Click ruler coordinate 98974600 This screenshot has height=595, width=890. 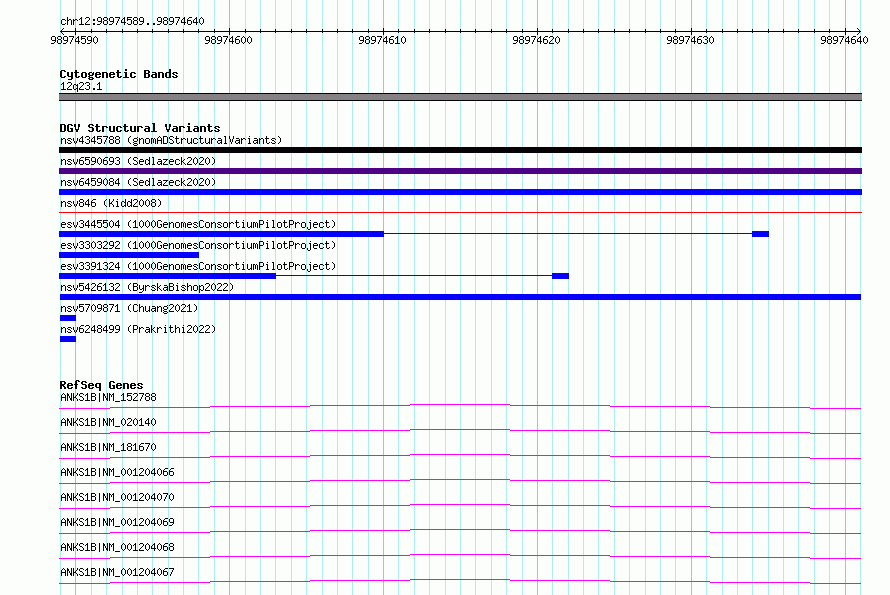click(228, 40)
